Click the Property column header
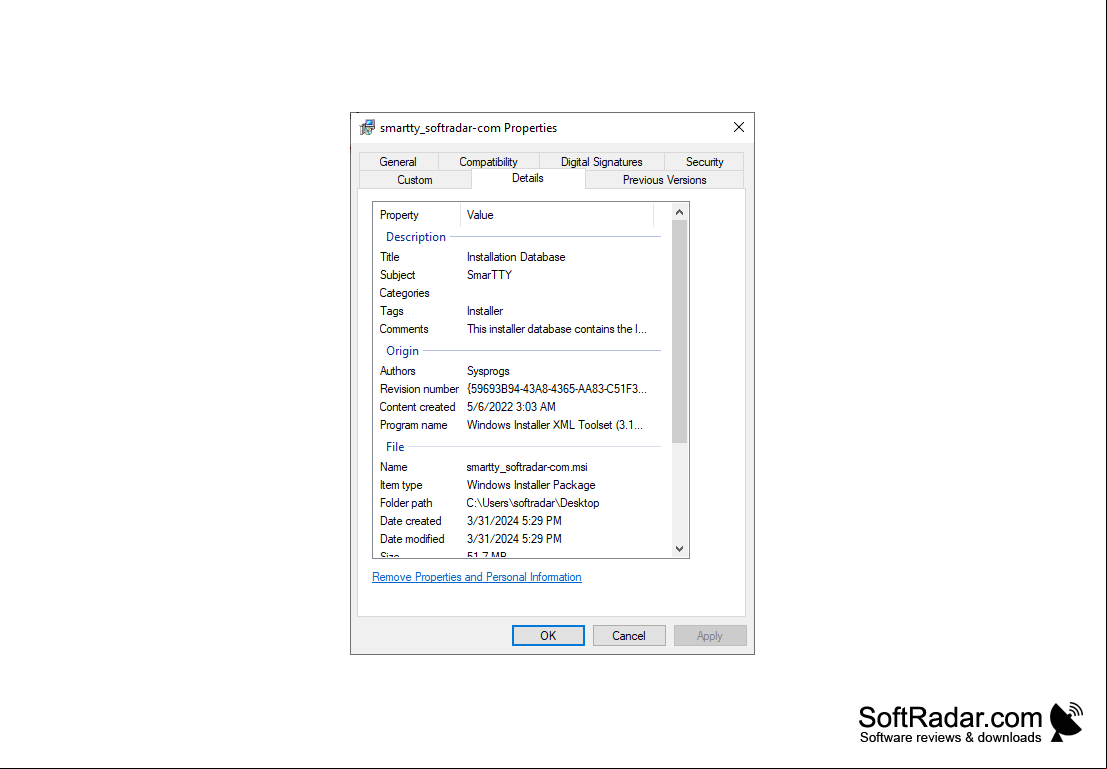This screenshot has height=769, width=1107. (417, 215)
